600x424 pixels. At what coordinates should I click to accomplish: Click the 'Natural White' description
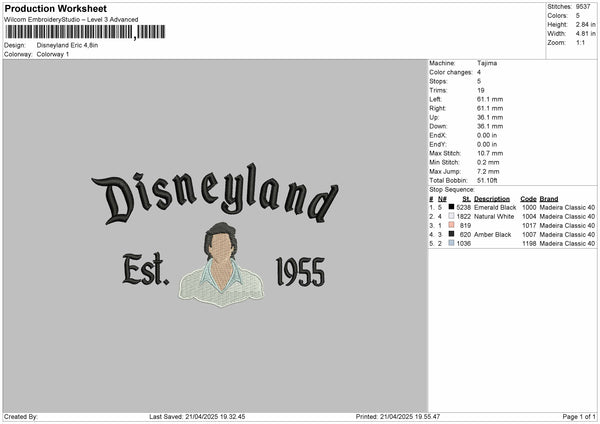(x=494, y=217)
